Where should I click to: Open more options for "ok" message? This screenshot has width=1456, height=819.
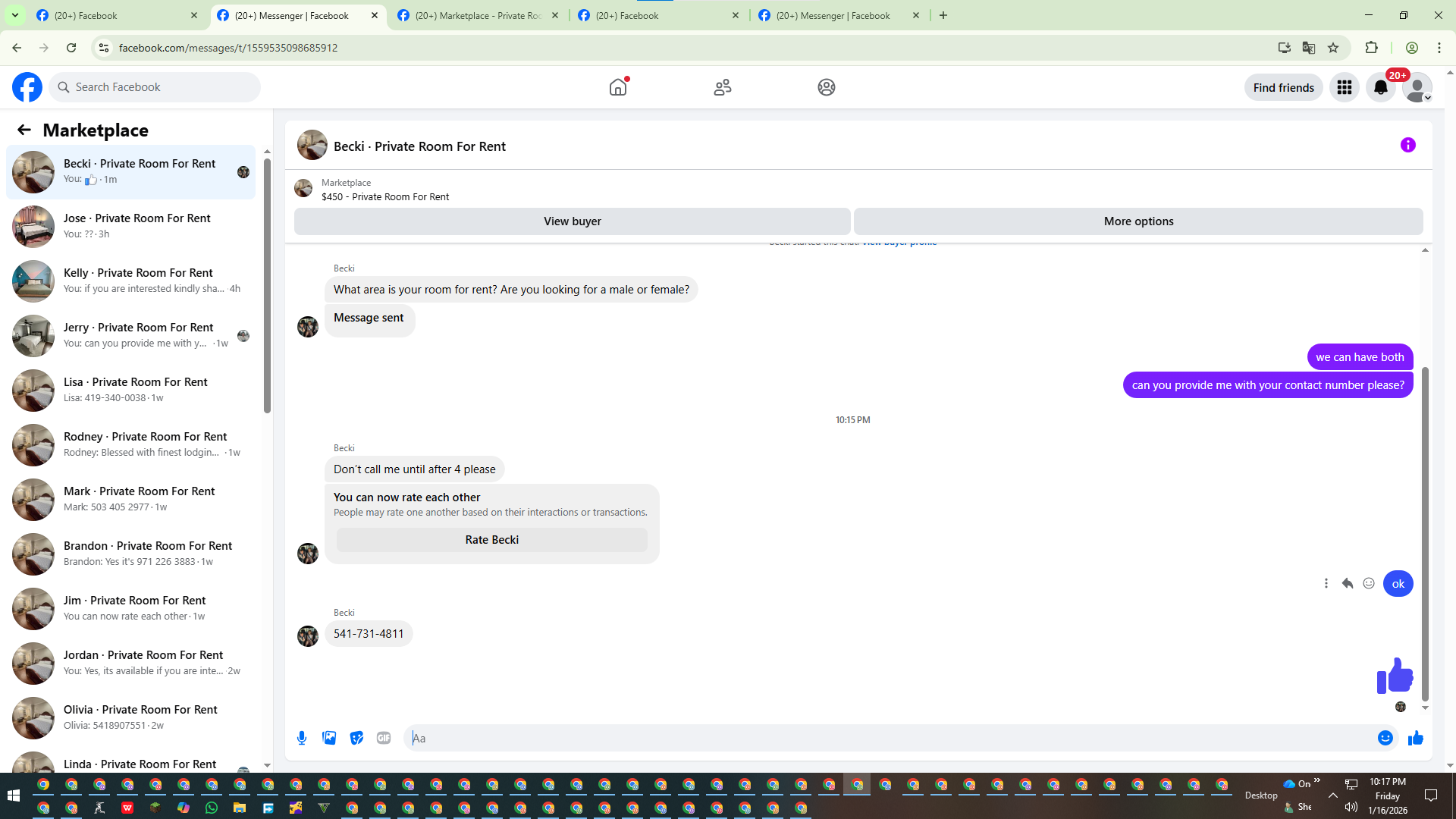[x=1326, y=583]
